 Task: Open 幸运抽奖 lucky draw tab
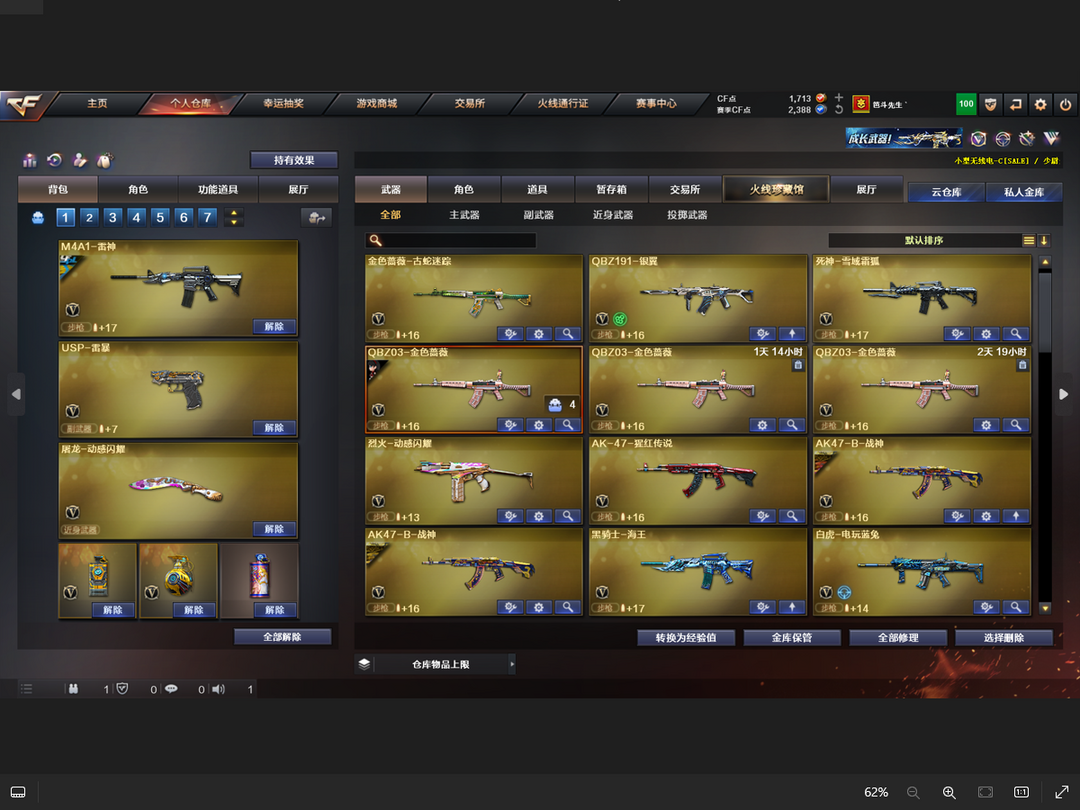coord(283,103)
